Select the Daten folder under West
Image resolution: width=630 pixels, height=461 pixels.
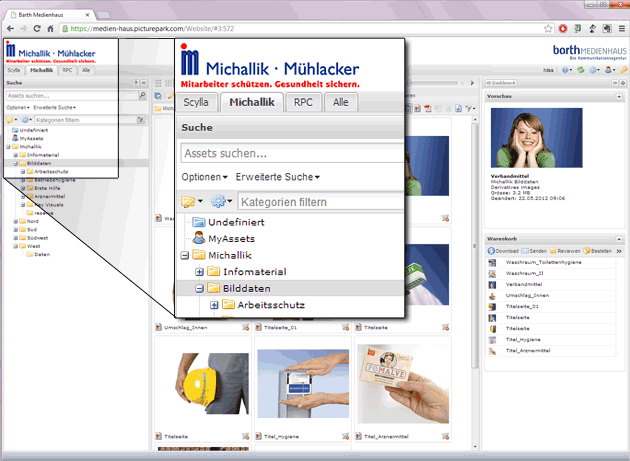(38, 254)
